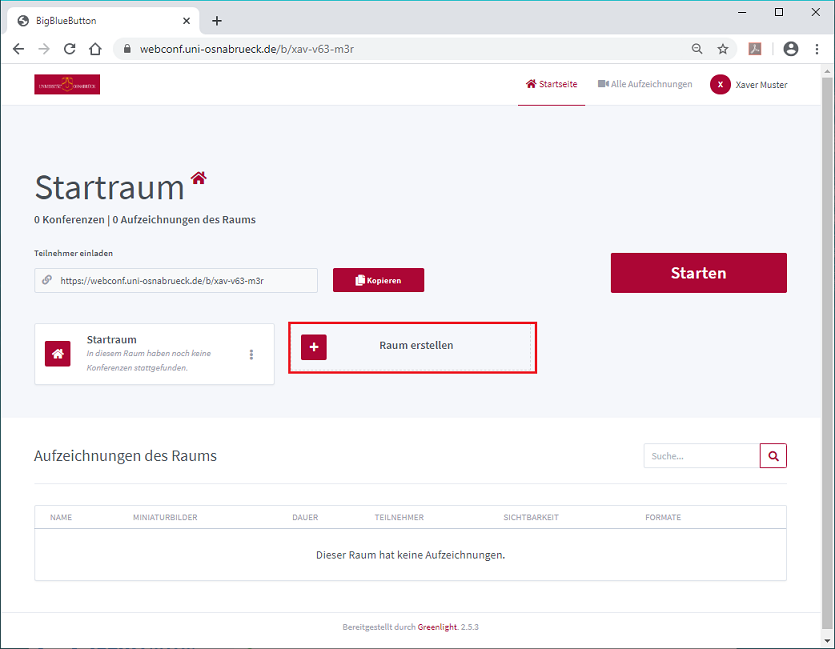Open Alle Aufzeichnungen in the navigation
The height and width of the screenshot is (649, 835).
(645, 84)
